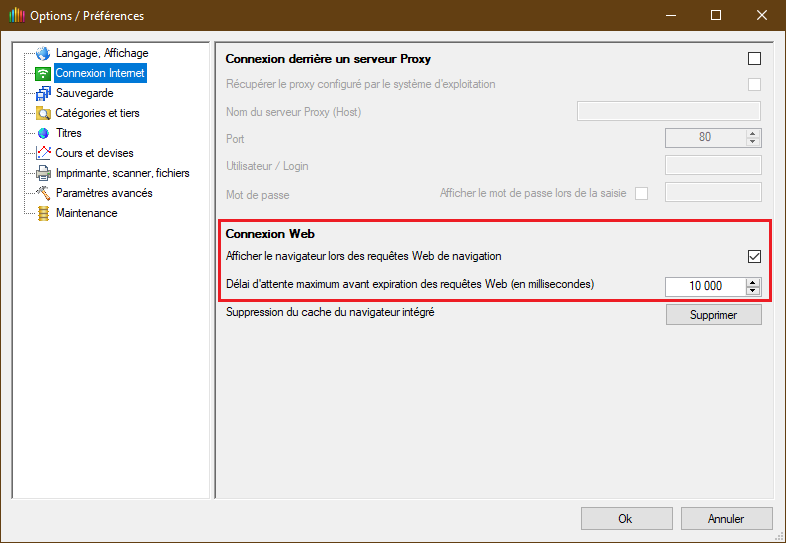Uncheck Afficher le navigateur lors des requêtes Web

754,256
